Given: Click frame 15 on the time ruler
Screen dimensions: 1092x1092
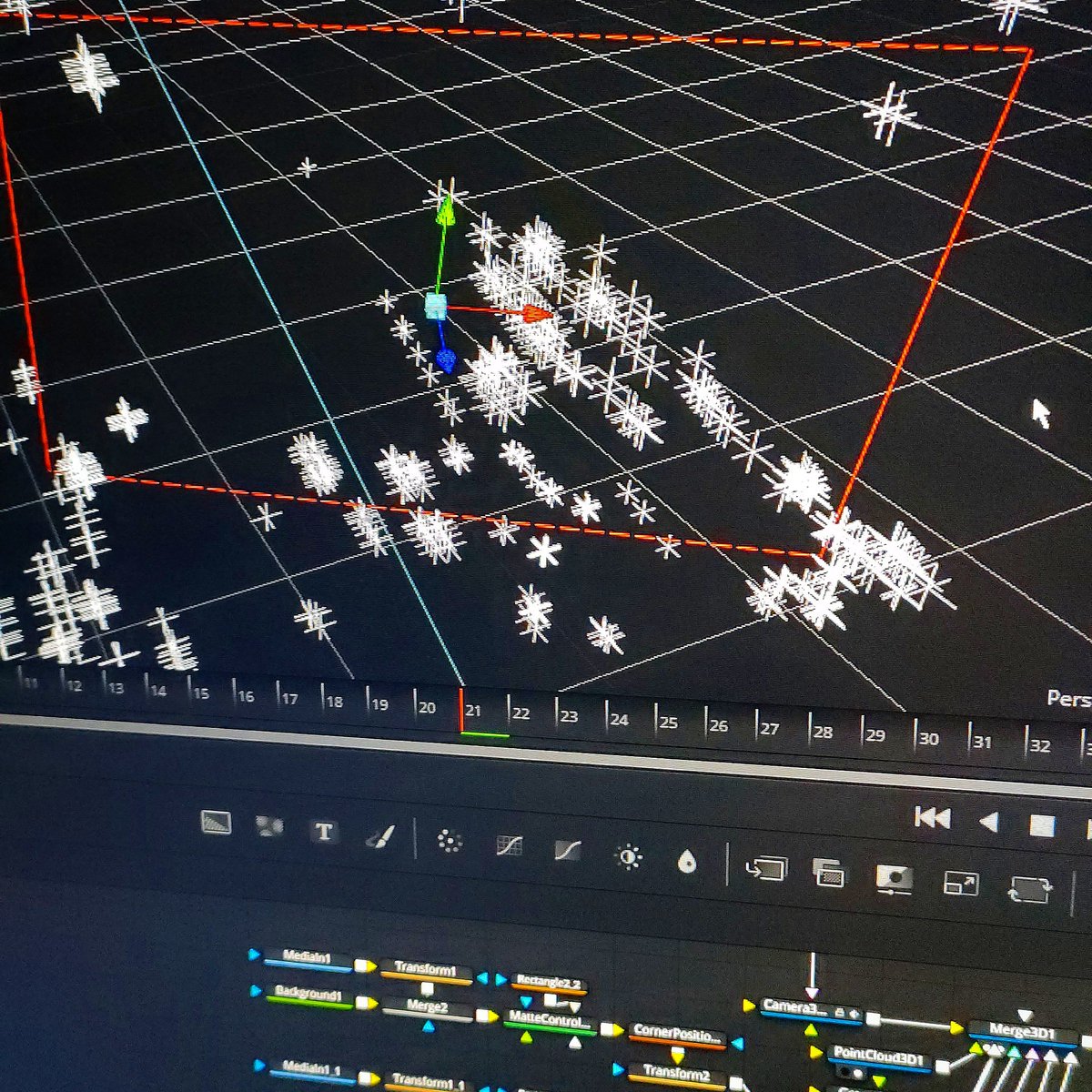Looking at the screenshot, I should (201, 693).
